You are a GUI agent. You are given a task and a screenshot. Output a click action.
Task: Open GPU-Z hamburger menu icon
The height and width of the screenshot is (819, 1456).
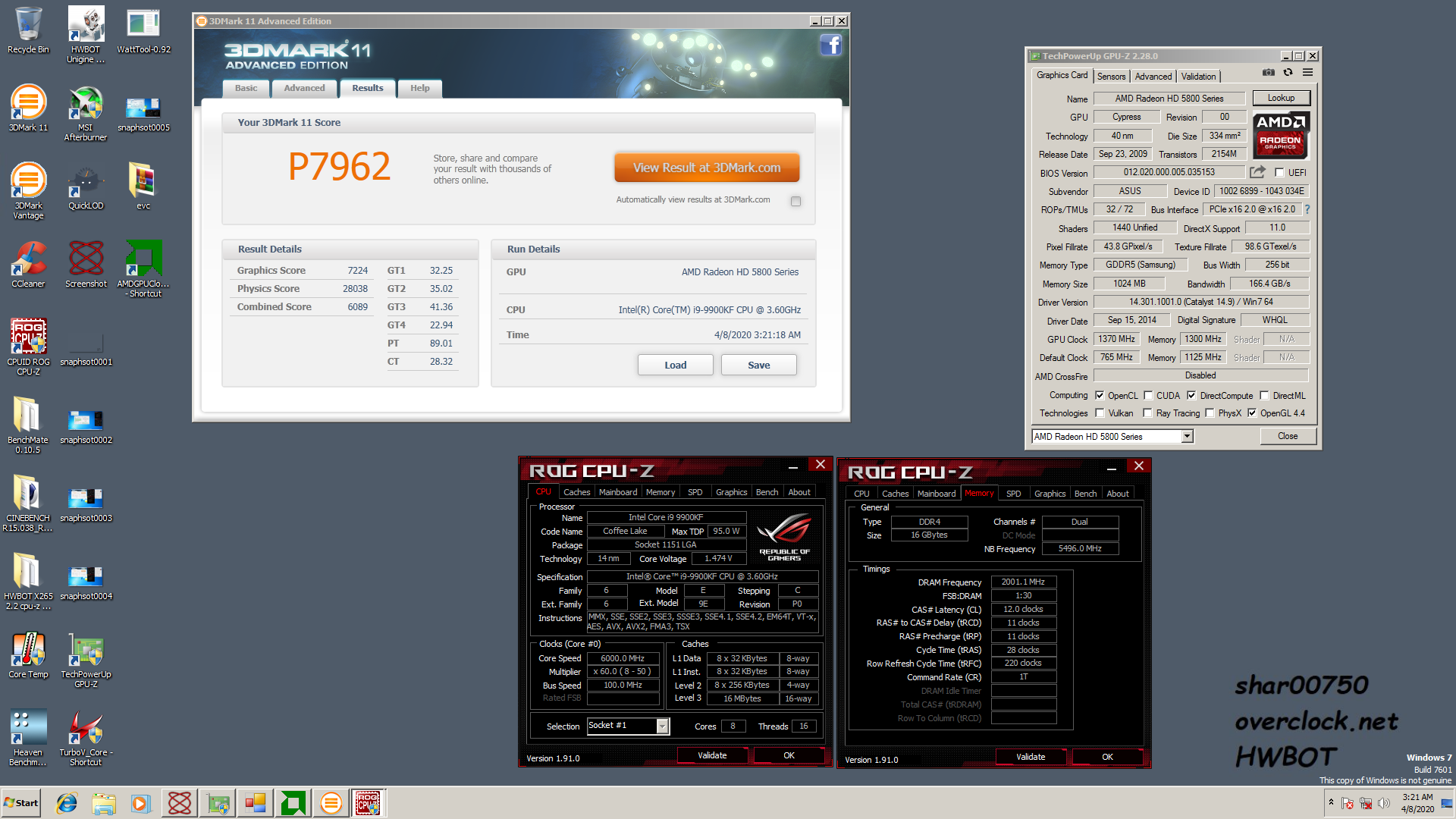click(x=1308, y=73)
